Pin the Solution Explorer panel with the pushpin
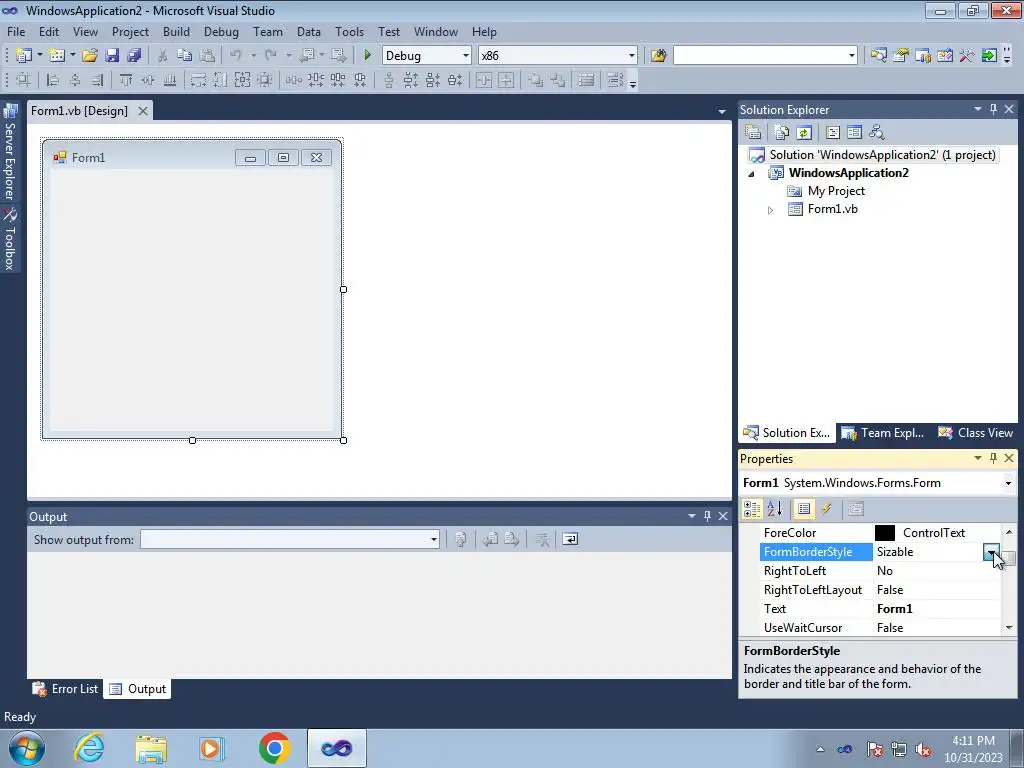Viewport: 1024px width, 768px height. 993,110
